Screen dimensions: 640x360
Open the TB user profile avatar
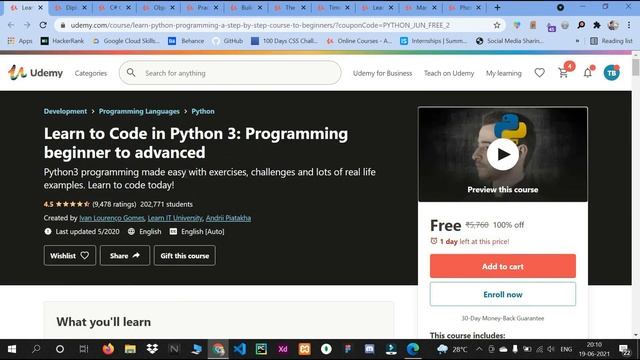[611, 73]
